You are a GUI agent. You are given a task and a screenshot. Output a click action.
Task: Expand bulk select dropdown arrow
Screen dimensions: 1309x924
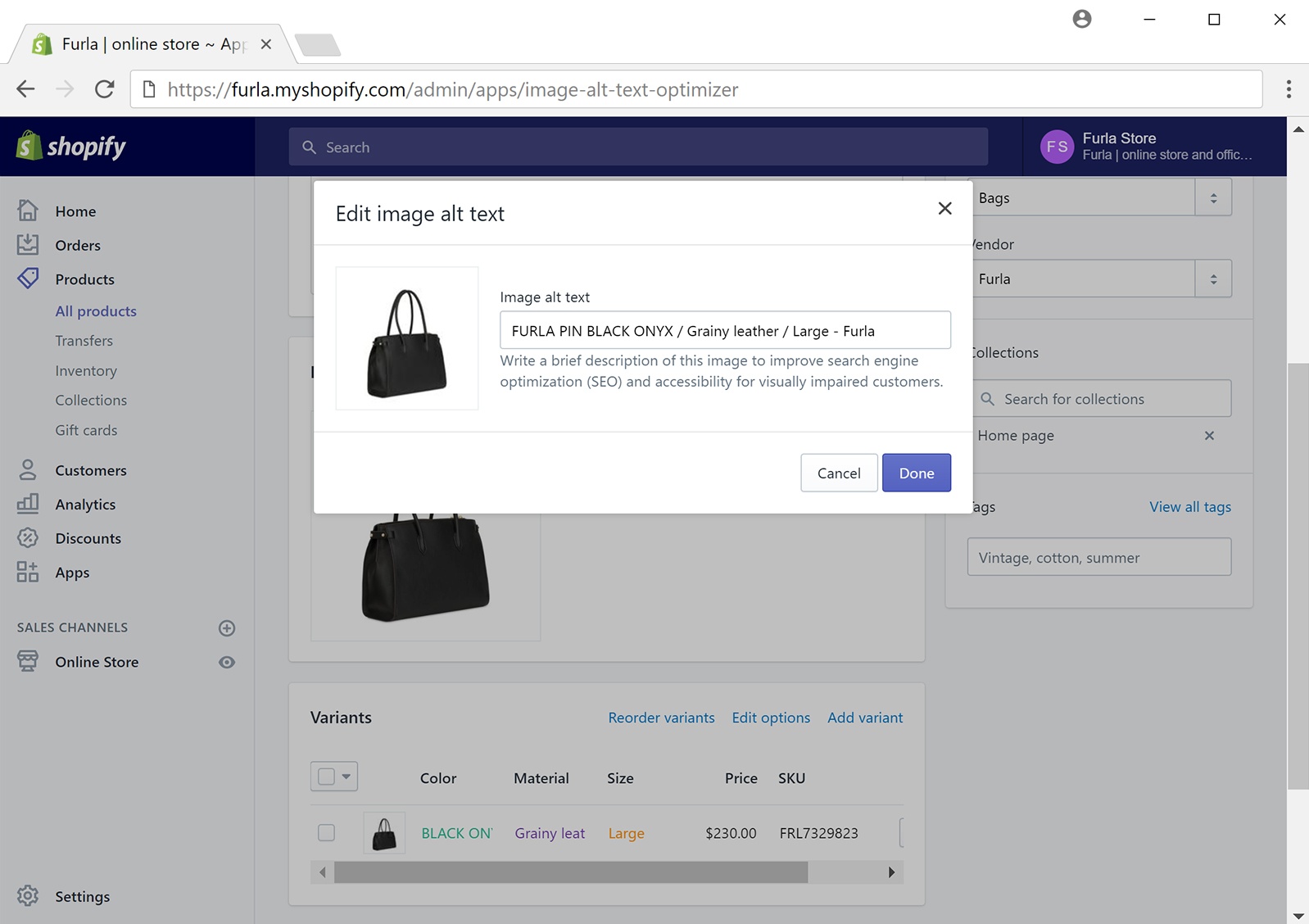coord(346,777)
